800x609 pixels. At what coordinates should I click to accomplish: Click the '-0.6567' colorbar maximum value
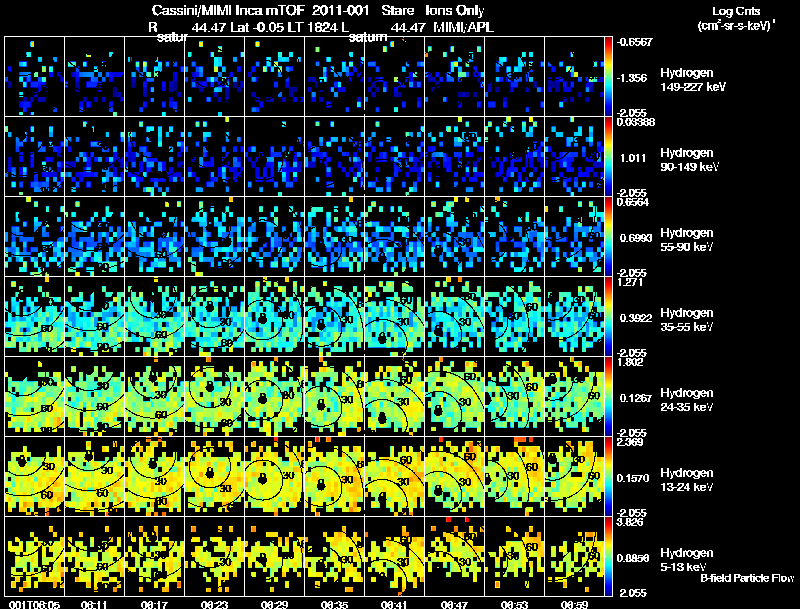pos(635,42)
